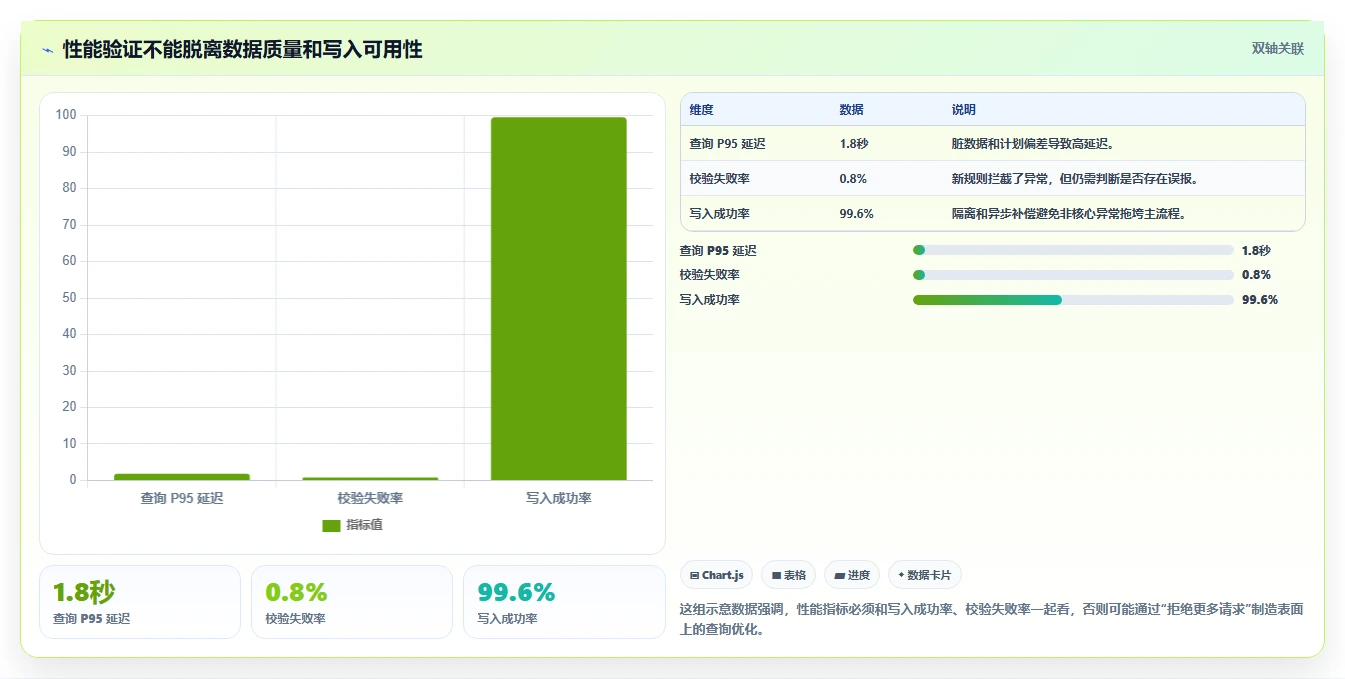Open the 0.8% stat card
1345x679 pixels.
352,602
